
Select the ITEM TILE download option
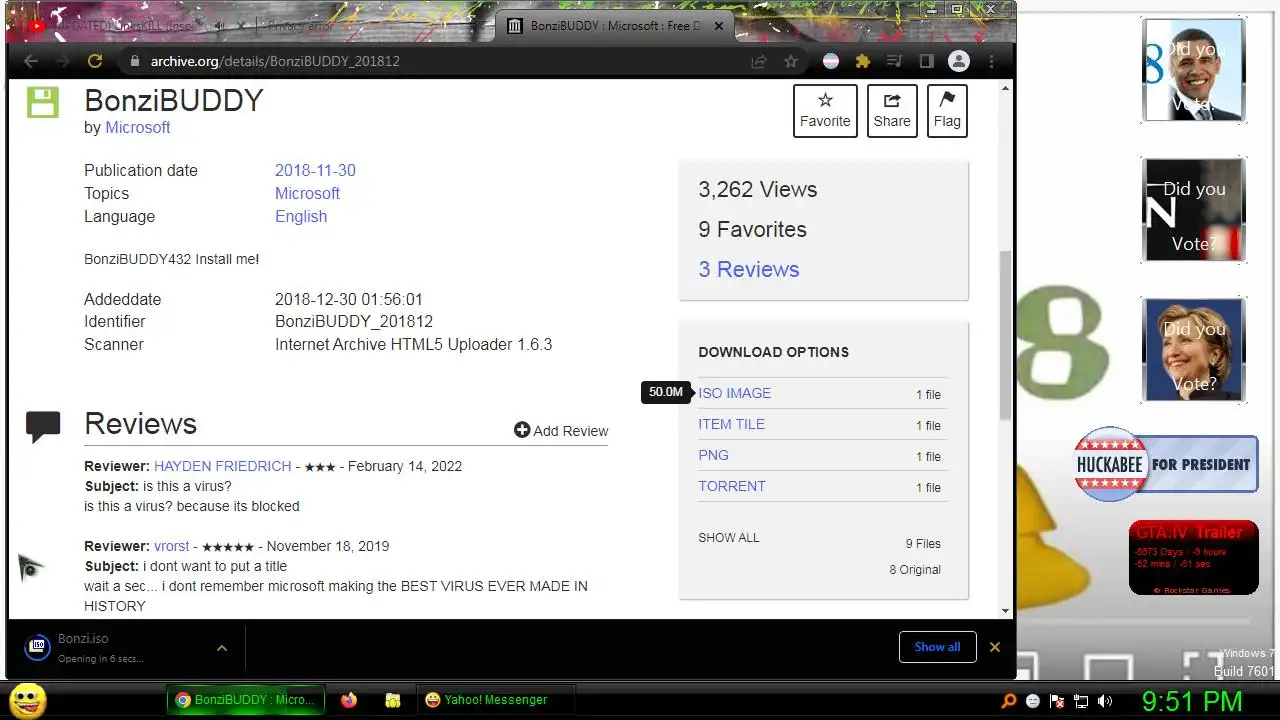[731, 424]
